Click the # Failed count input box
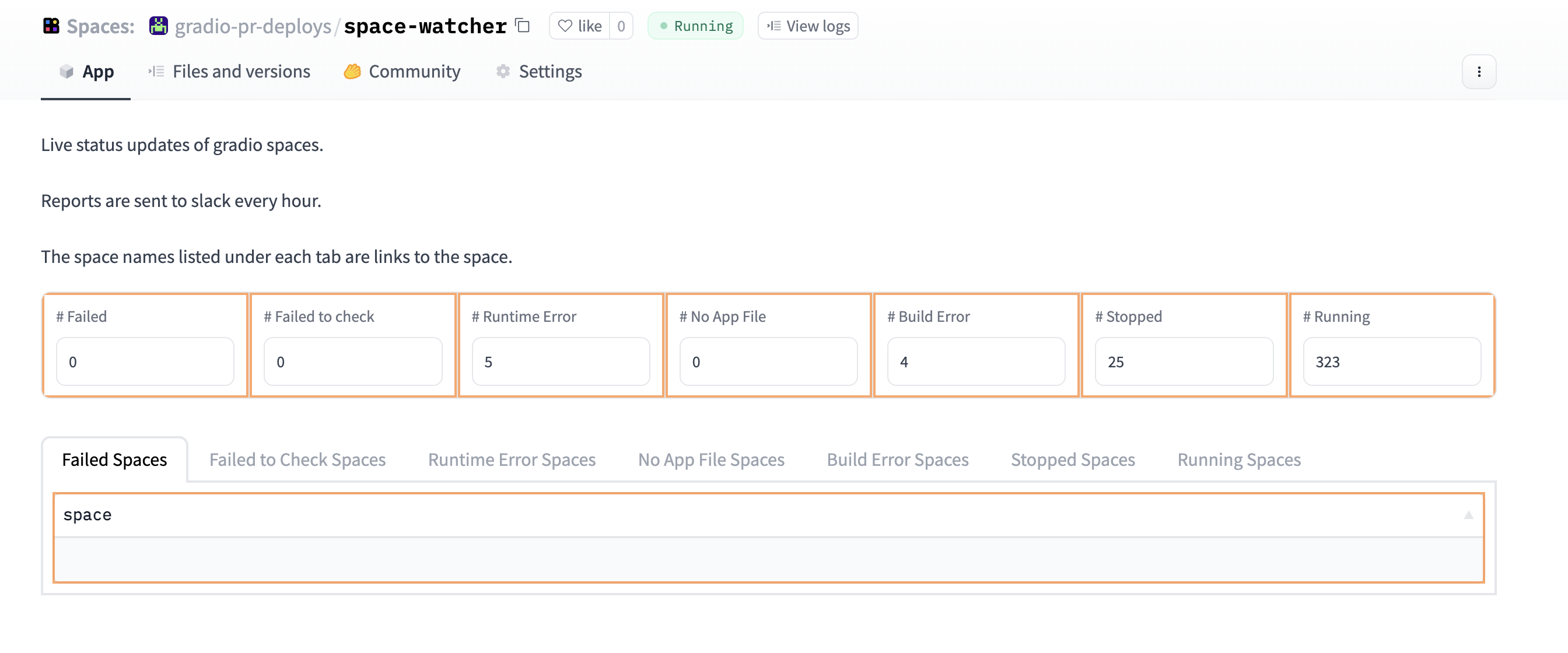Image resolution: width=1568 pixels, height=653 pixels. coord(145,361)
